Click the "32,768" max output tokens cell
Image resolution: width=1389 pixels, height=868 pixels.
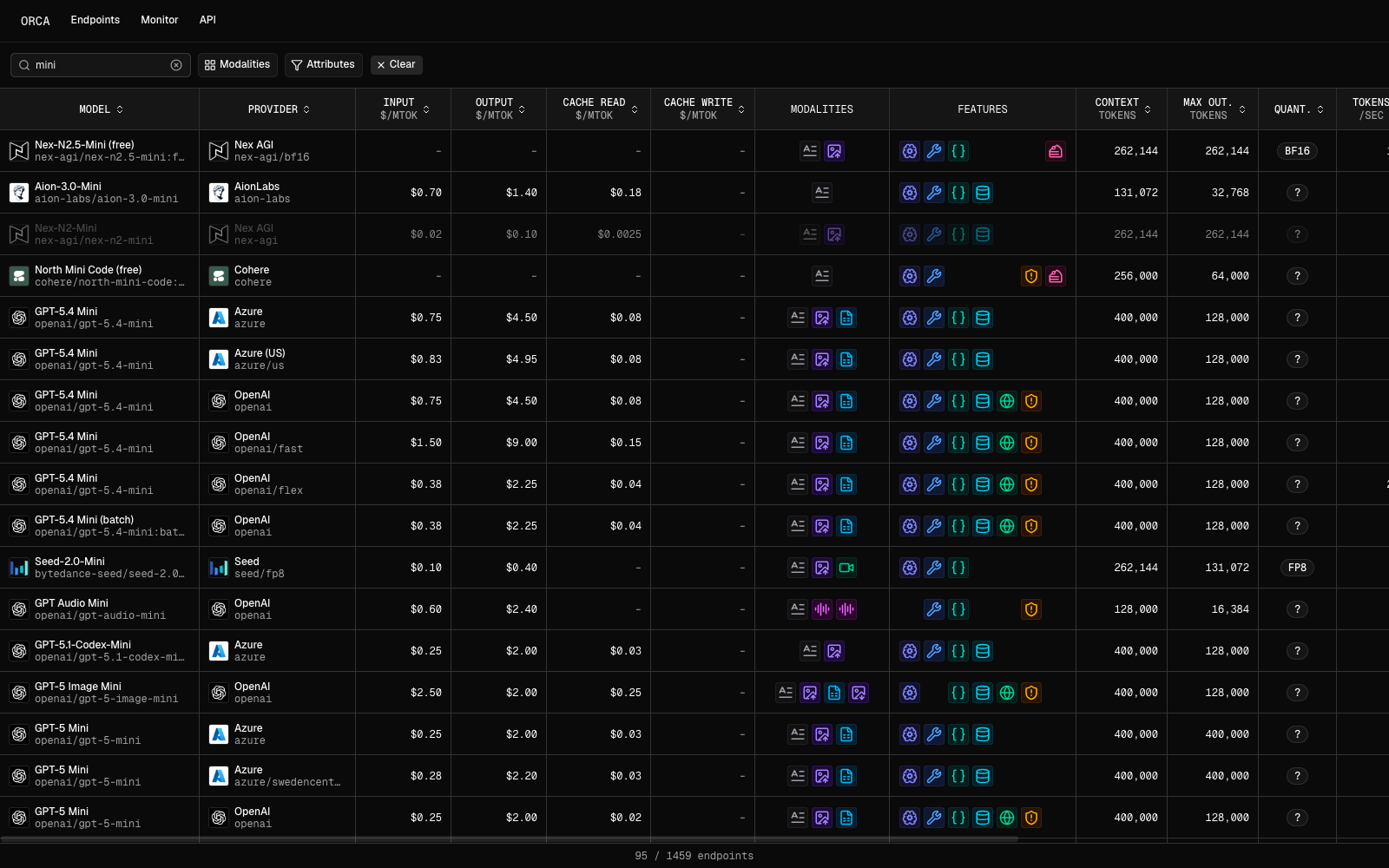(1230, 193)
